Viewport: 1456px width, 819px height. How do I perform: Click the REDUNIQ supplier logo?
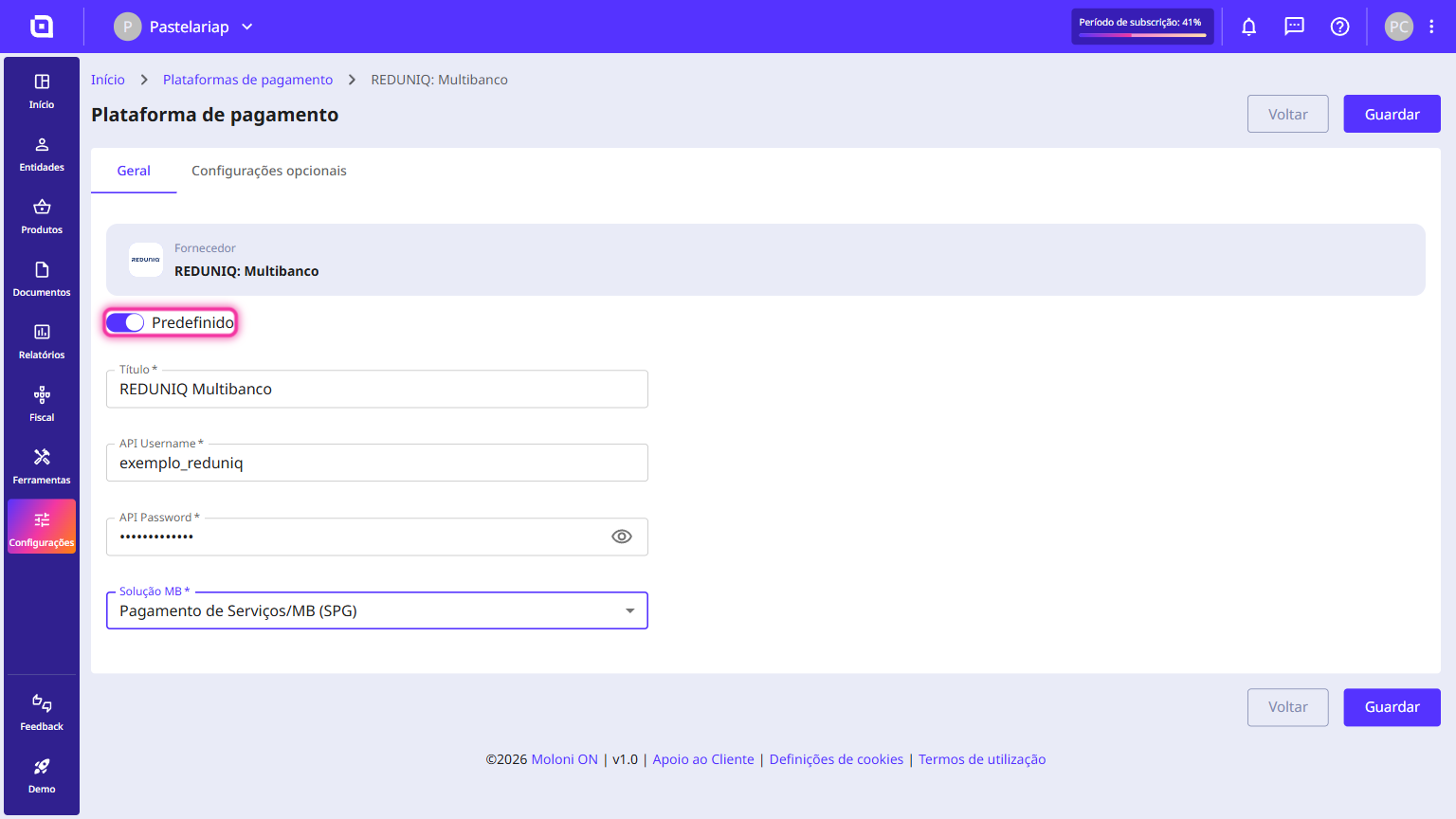coord(146,260)
